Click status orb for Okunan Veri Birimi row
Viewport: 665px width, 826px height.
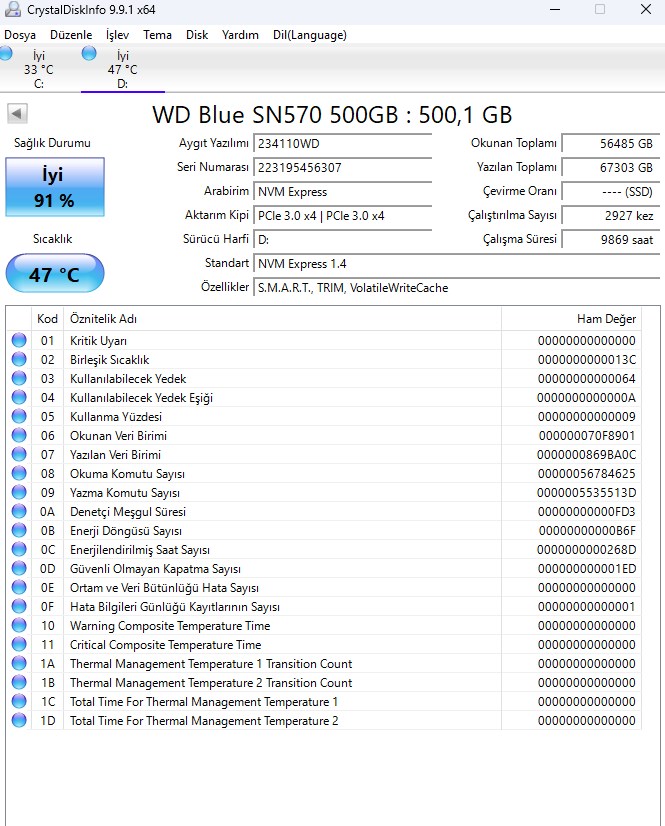19,435
